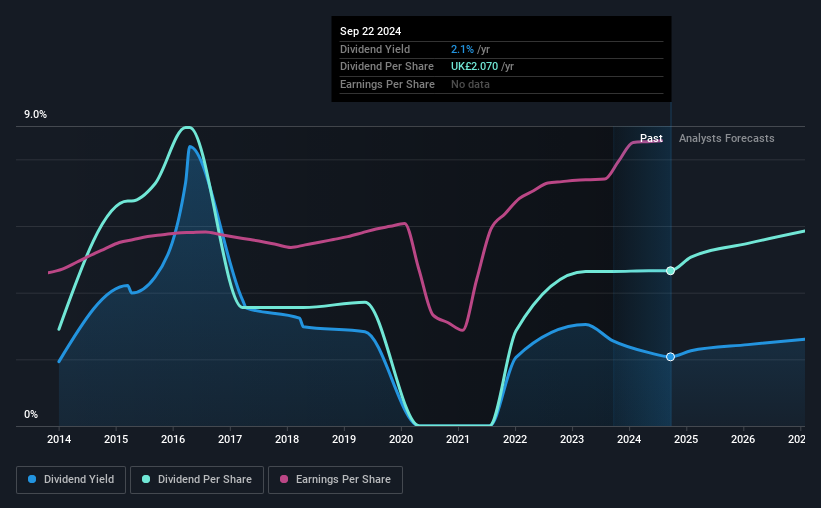Click the 2021 x-axis label

458,439
